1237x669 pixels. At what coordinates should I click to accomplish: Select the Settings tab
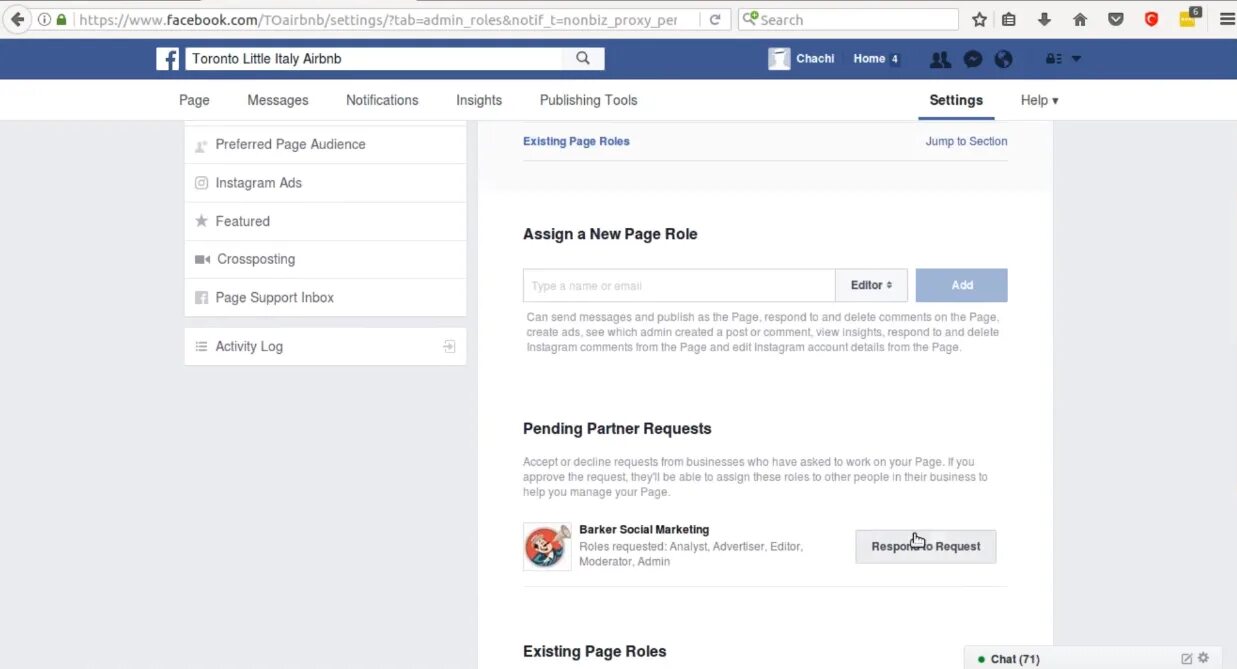coord(956,100)
